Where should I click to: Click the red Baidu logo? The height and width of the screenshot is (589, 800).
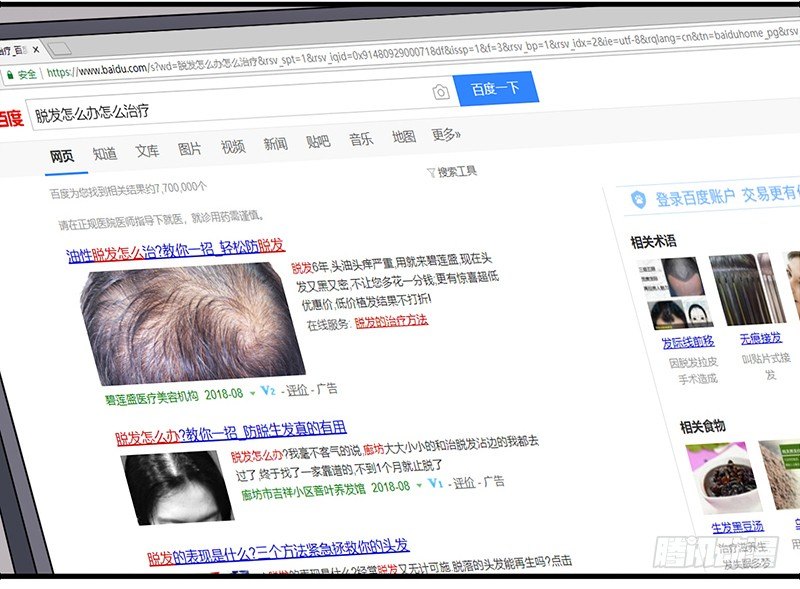click(x=11, y=118)
